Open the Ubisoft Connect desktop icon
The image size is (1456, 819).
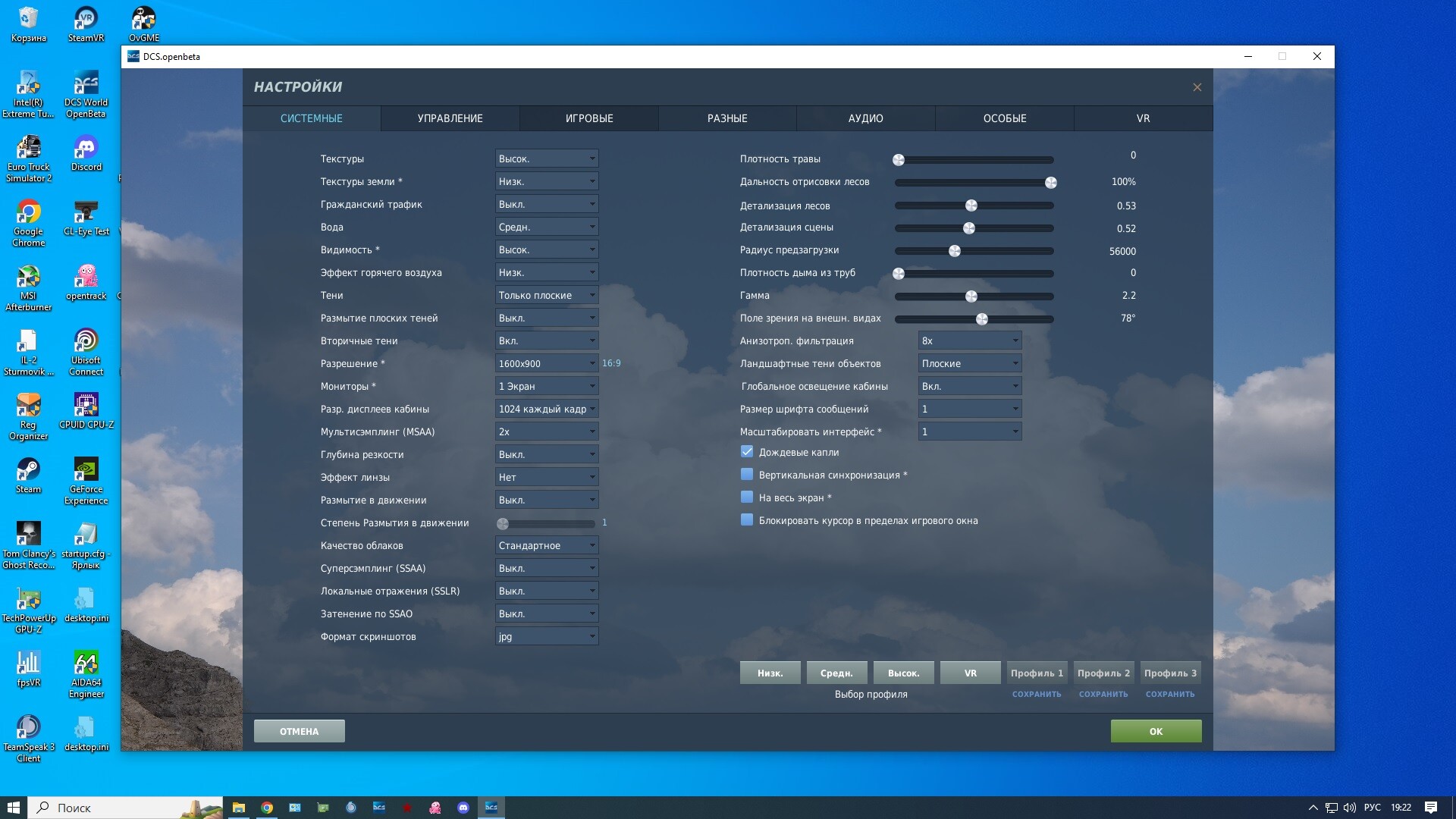pyautogui.click(x=86, y=353)
